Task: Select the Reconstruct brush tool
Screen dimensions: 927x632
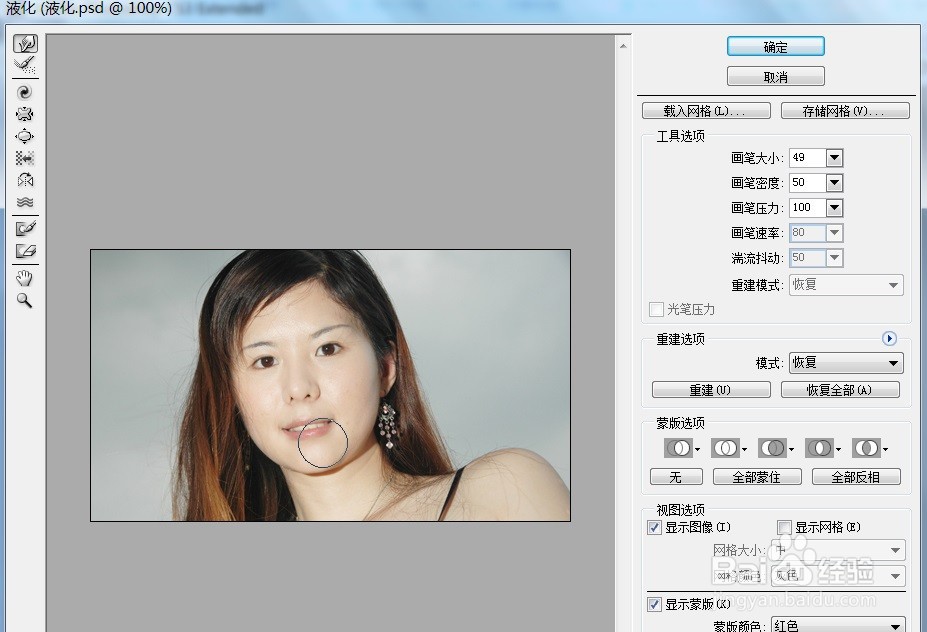Action: (25, 65)
